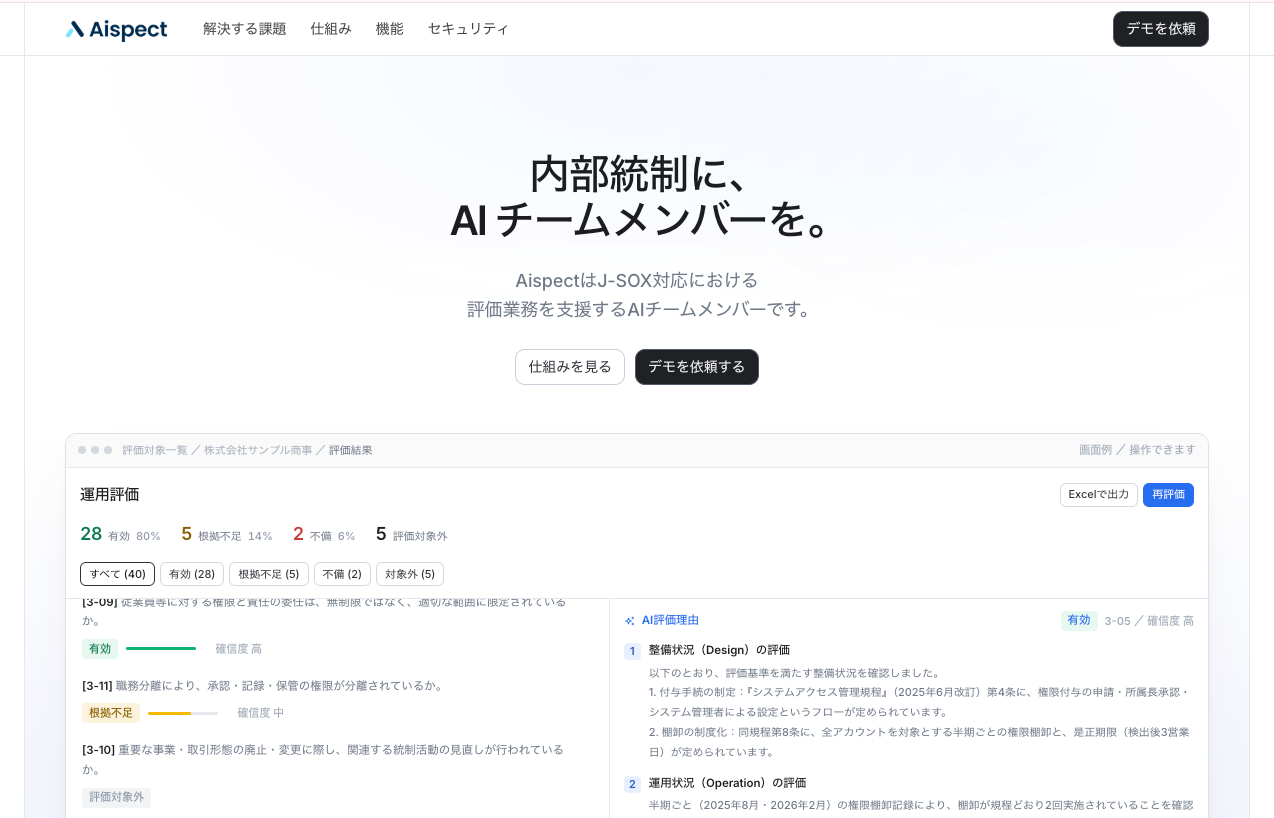The width and height of the screenshot is (1274, 818).
Task: Filter by 有効 (28) tab
Action: [192, 574]
